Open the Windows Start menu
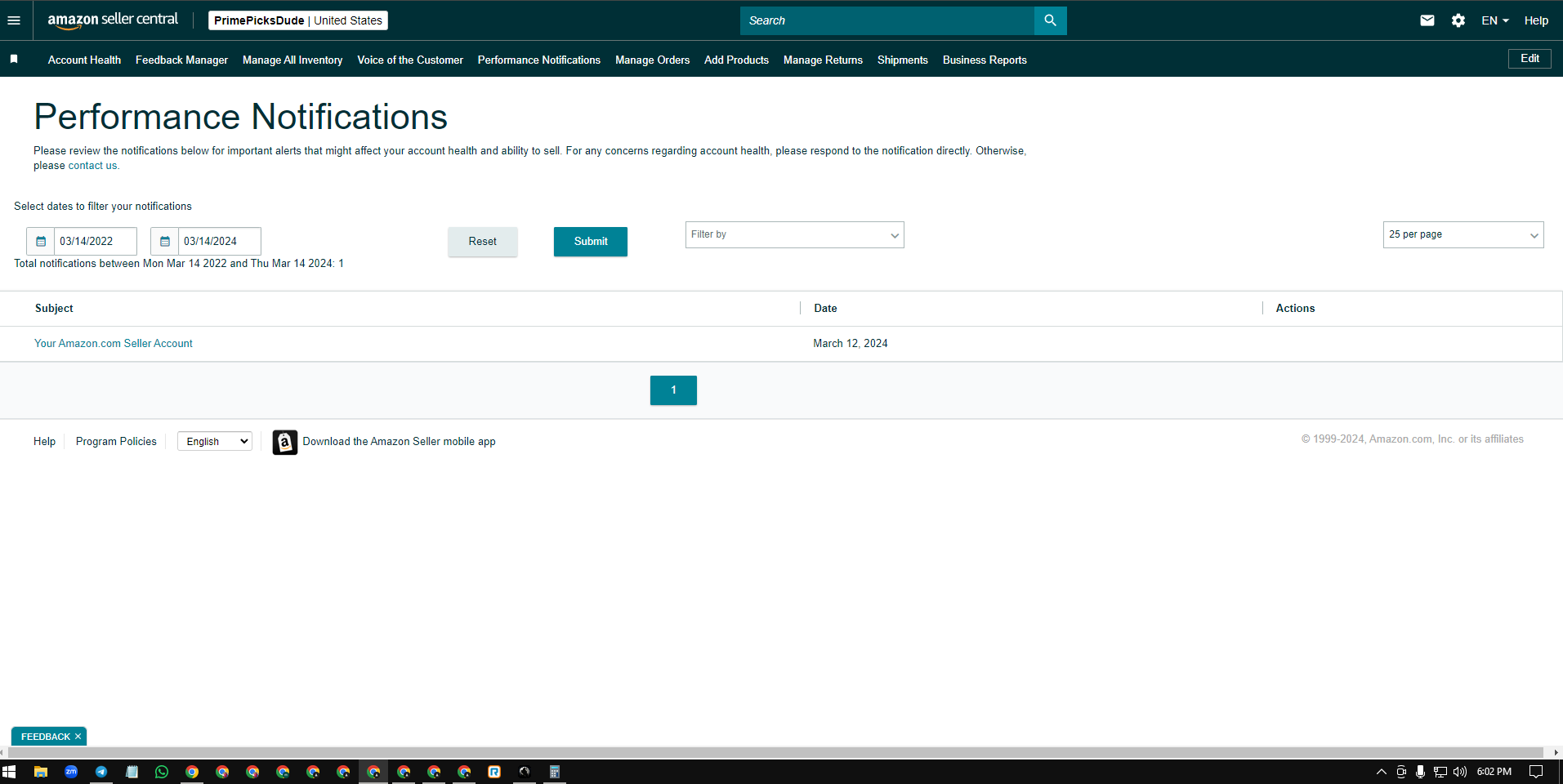 (9, 772)
